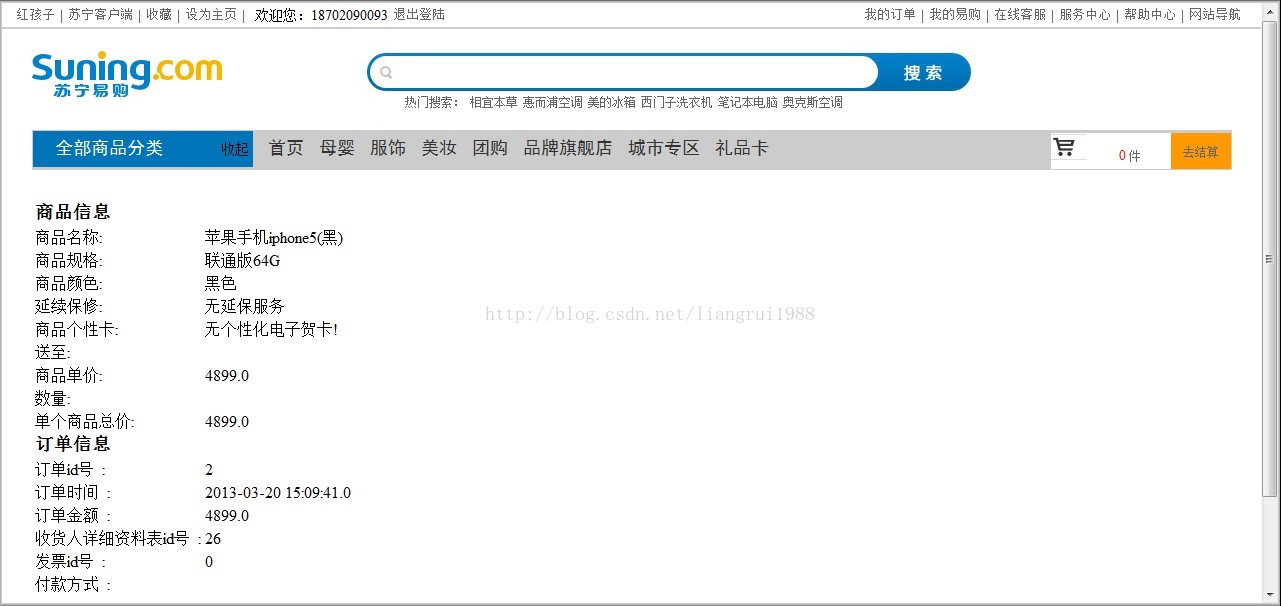Click hot search term 相宜本草
The width and height of the screenshot is (1281, 606).
494,102
